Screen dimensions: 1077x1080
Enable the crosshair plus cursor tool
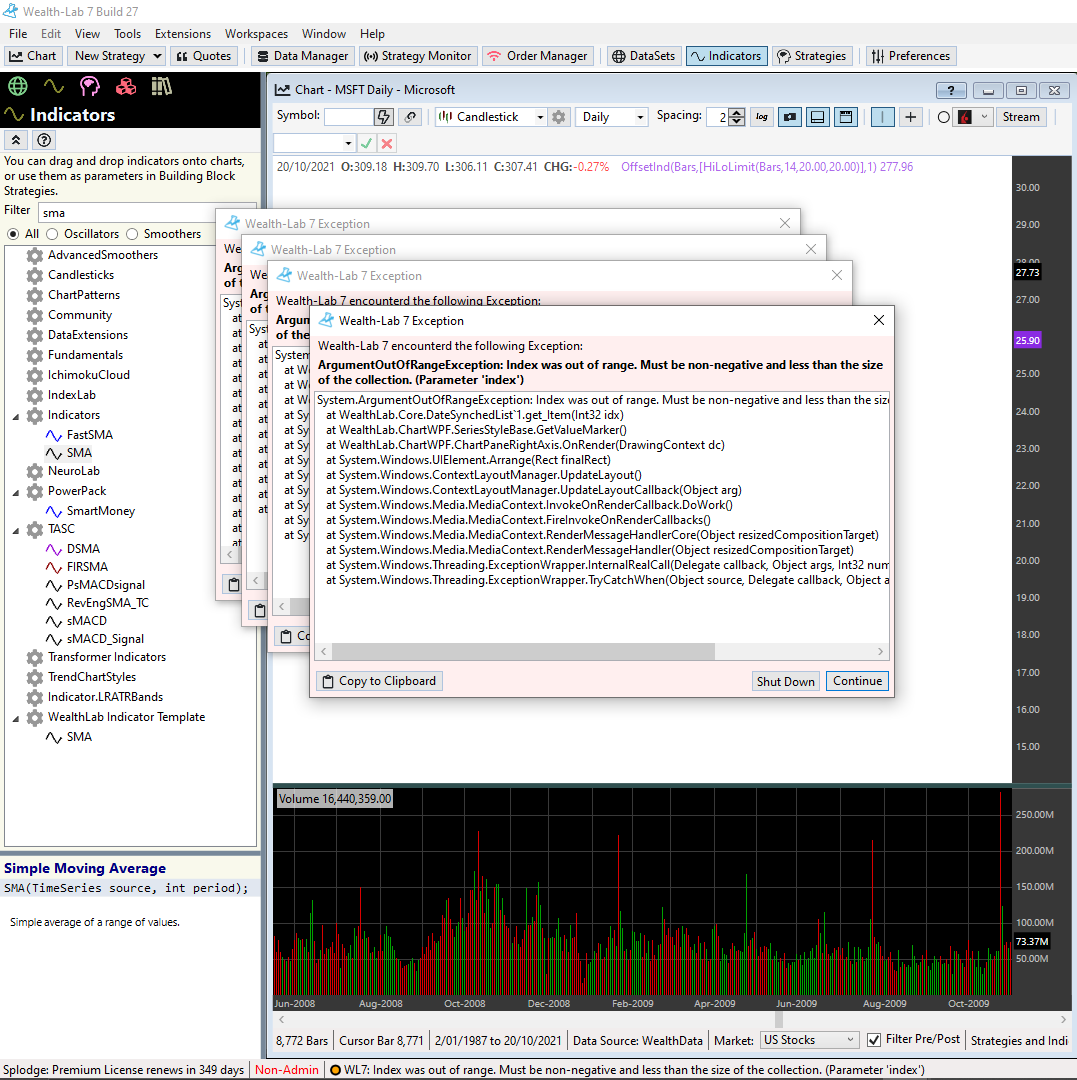tap(910, 117)
